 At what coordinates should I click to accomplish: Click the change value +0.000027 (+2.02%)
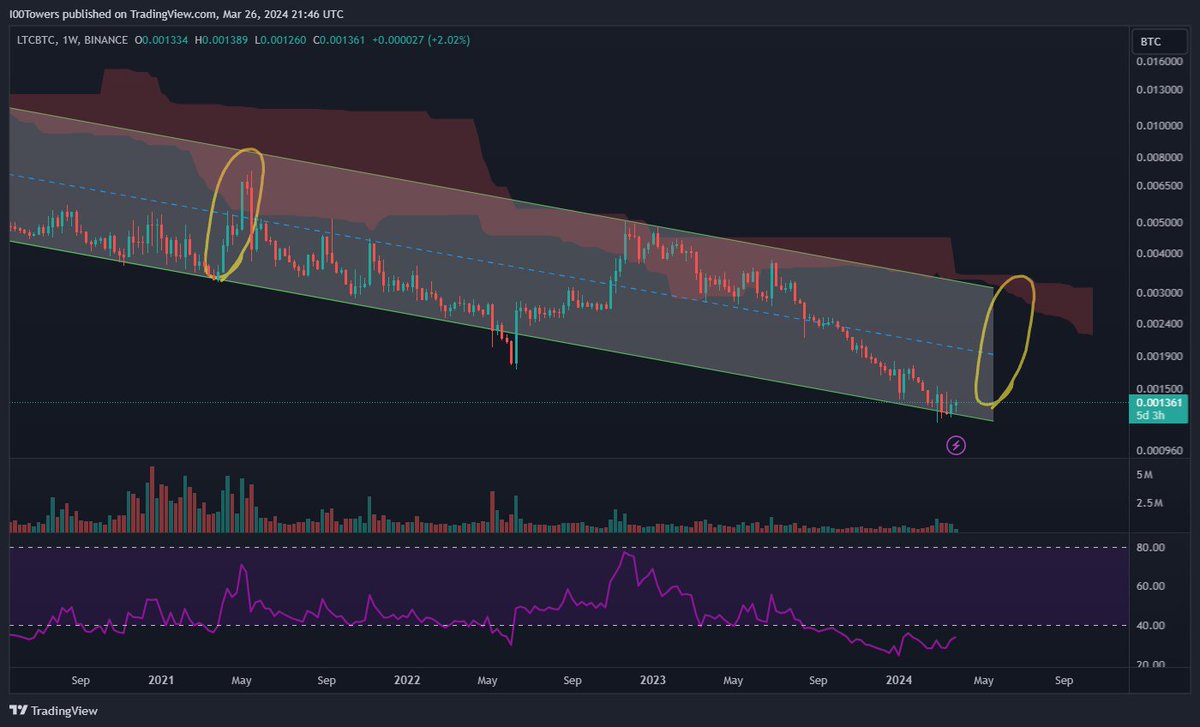(x=421, y=40)
